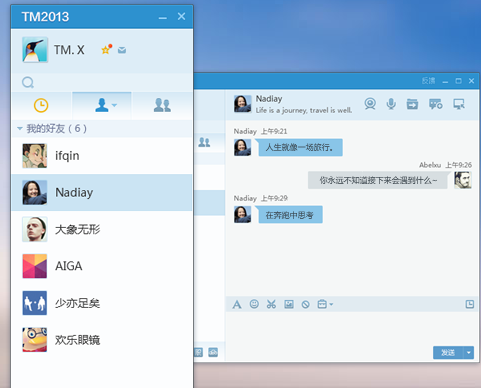Select contact AIGA
This screenshot has height=390, width=481.
coord(102,266)
